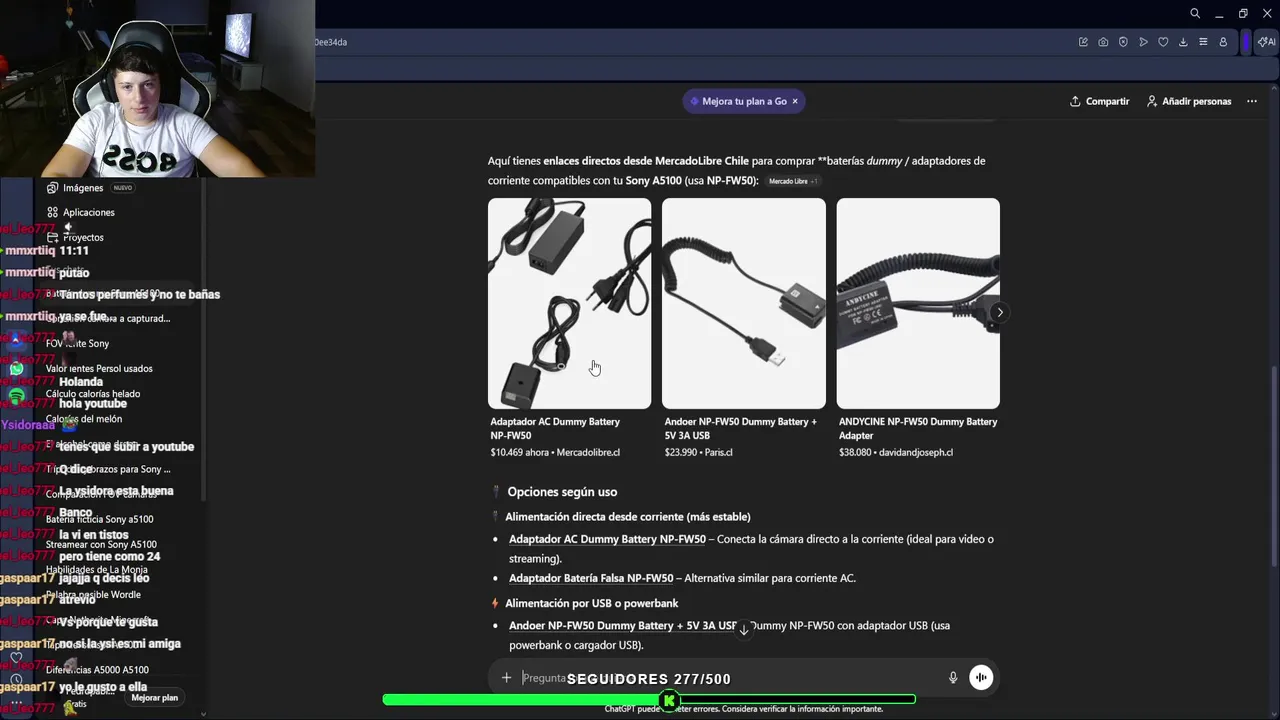Click price text $23.990 Paris.cl
Image resolution: width=1280 pixels, height=720 pixels.
point(698,453)
